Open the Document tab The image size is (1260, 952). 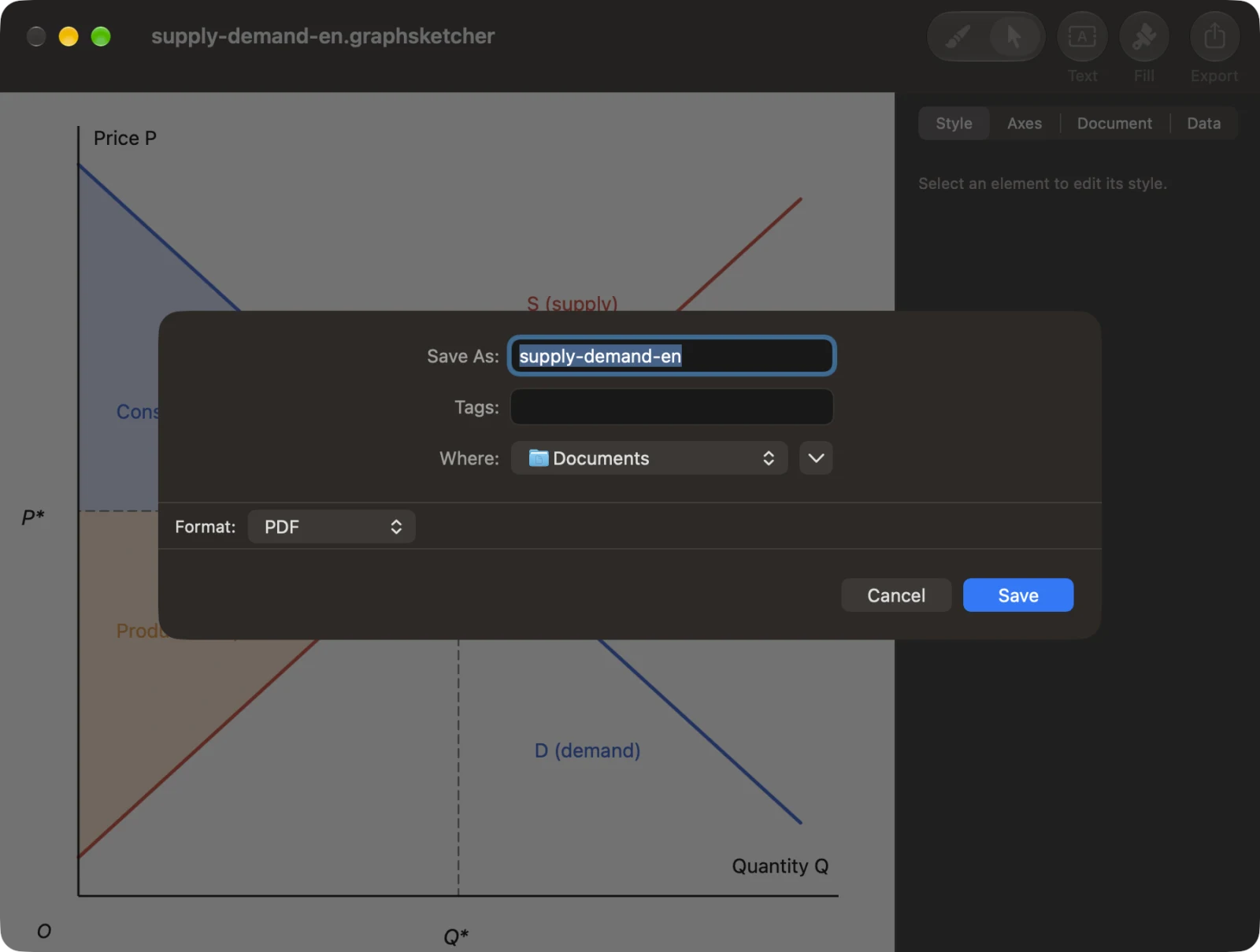point(1114,124)
